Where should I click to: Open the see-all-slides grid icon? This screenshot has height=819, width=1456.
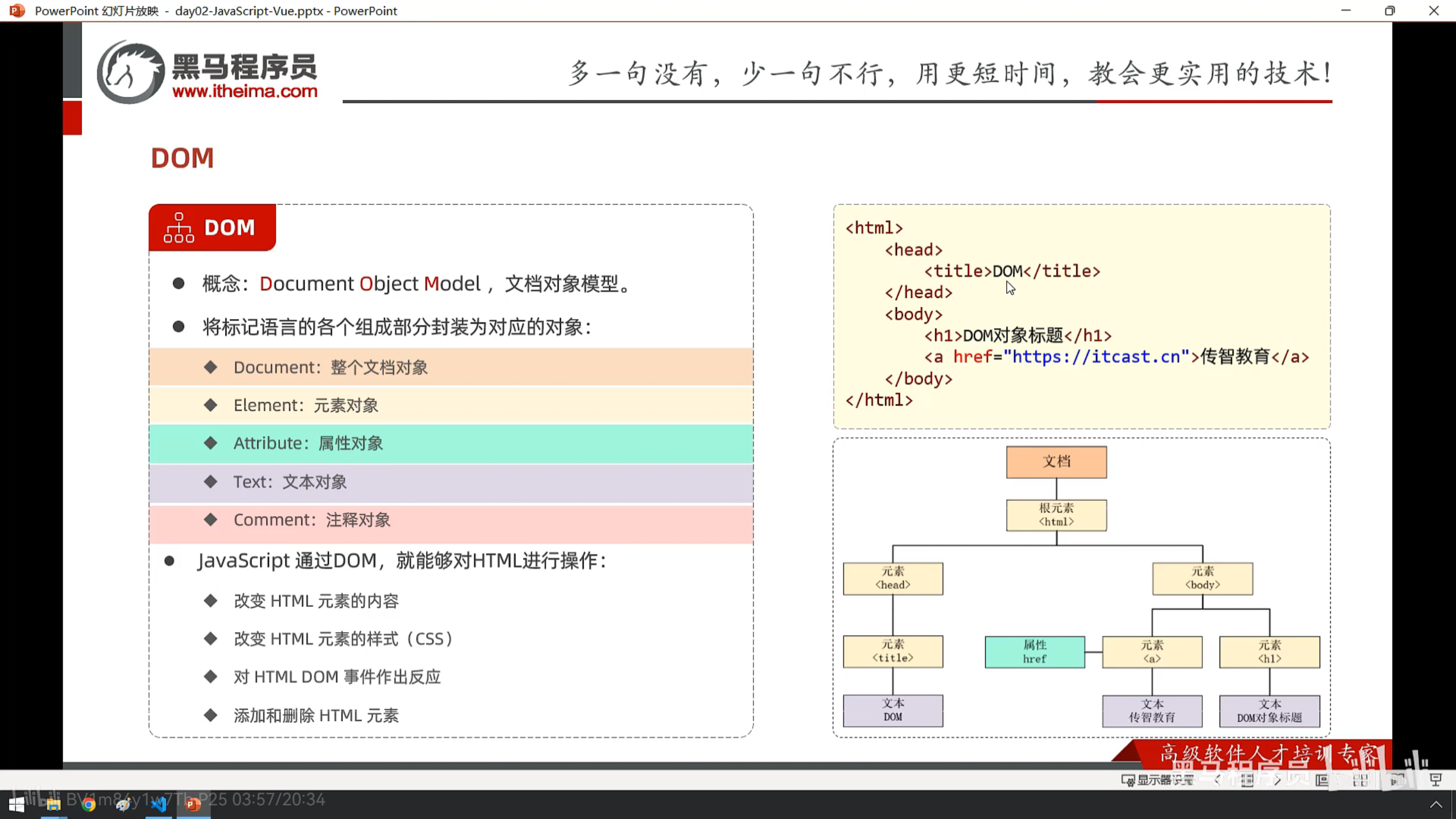click(1247, 780)
